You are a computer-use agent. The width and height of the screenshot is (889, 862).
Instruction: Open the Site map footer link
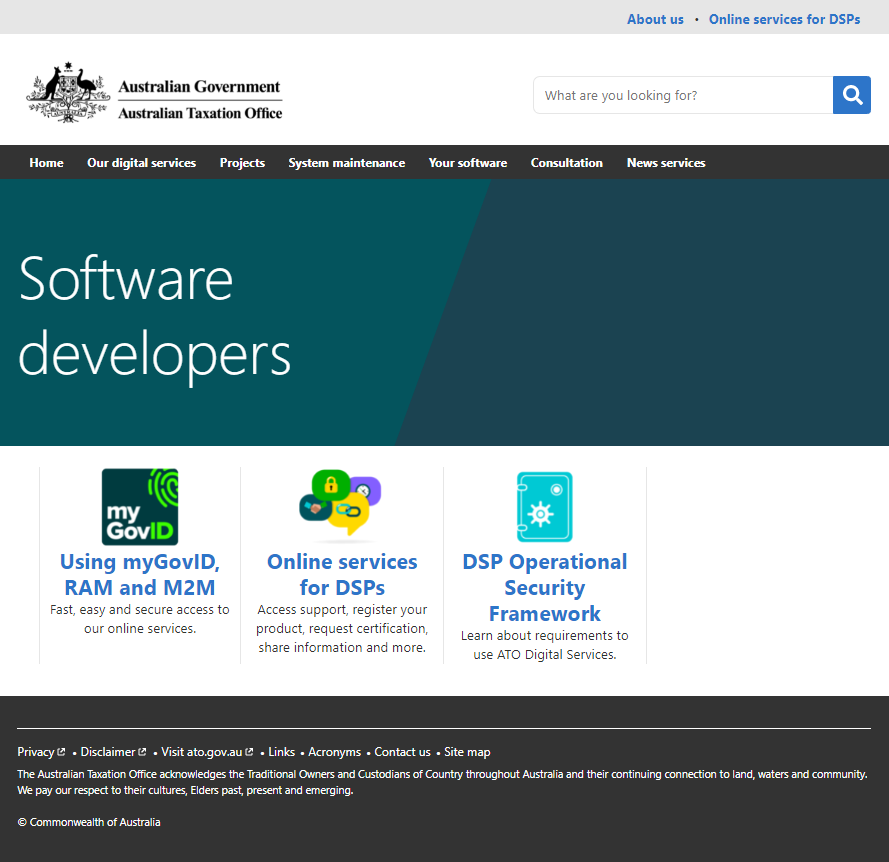tap(467, 752)
